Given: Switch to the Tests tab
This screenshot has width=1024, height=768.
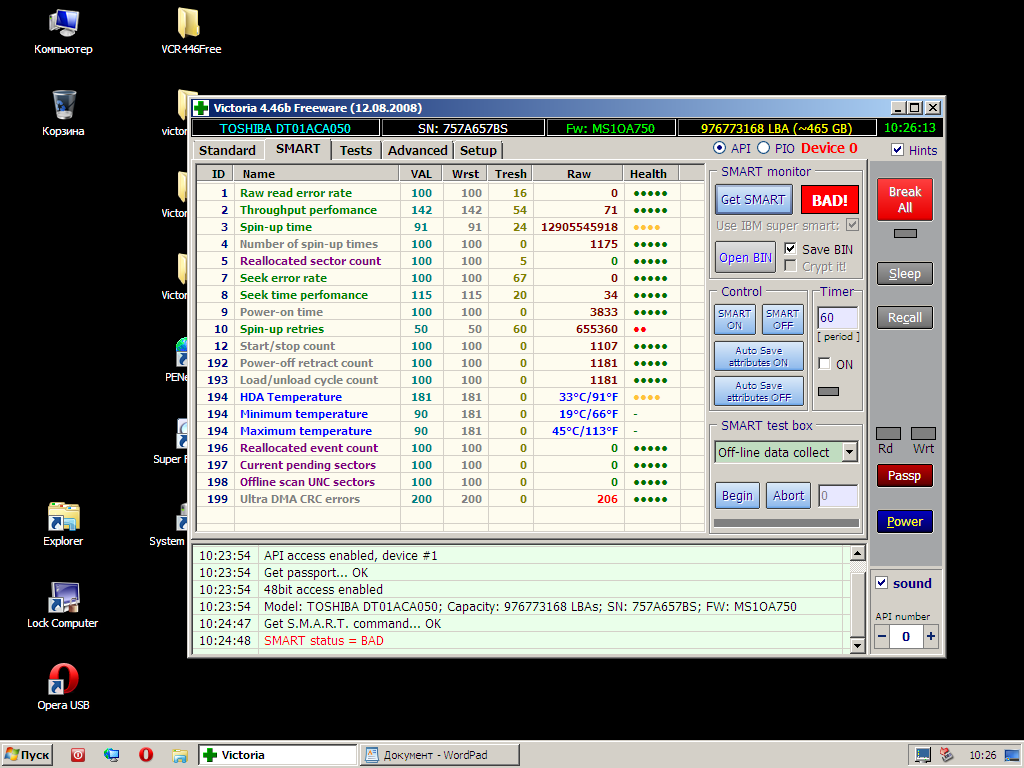Looking at the screenshot, I should [x=355, y=150].
